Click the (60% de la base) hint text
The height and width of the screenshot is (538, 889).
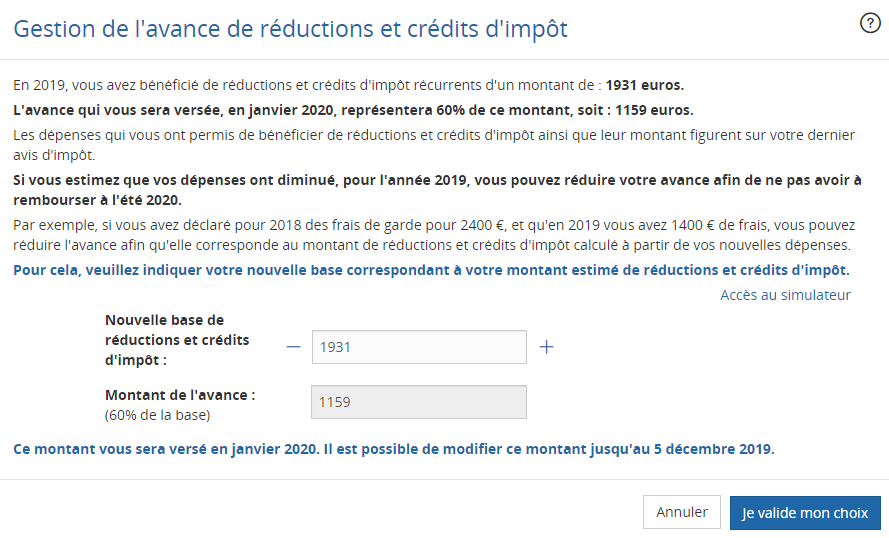point(158,414)
